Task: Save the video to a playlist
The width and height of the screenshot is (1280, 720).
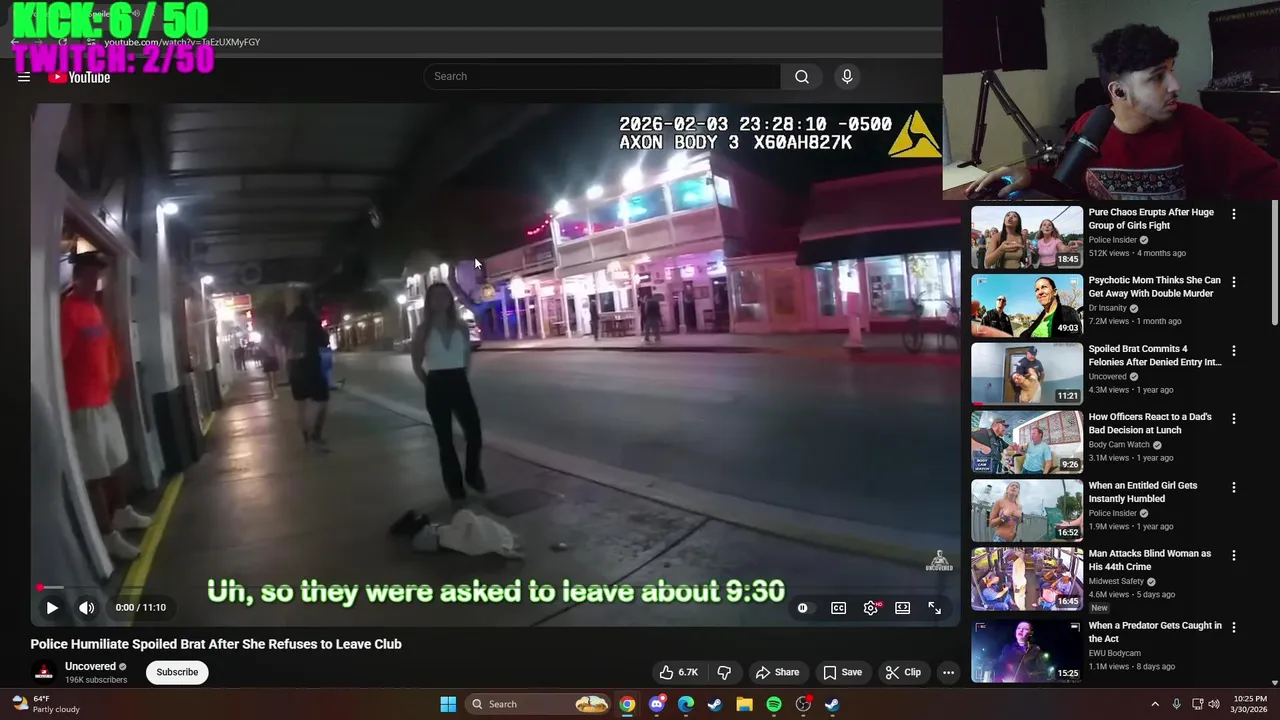Action: point(842,672)
